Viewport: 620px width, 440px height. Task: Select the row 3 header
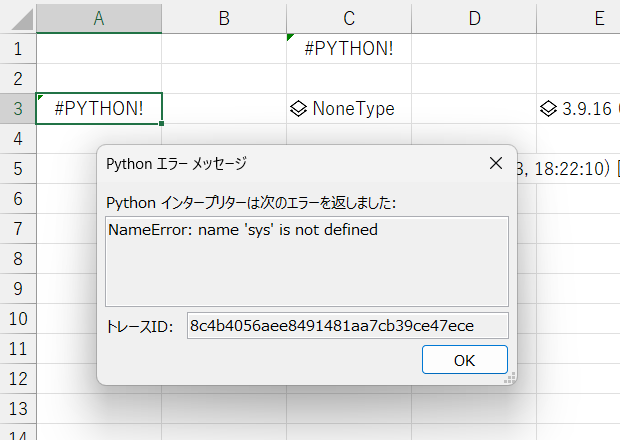tap(18, 108)
